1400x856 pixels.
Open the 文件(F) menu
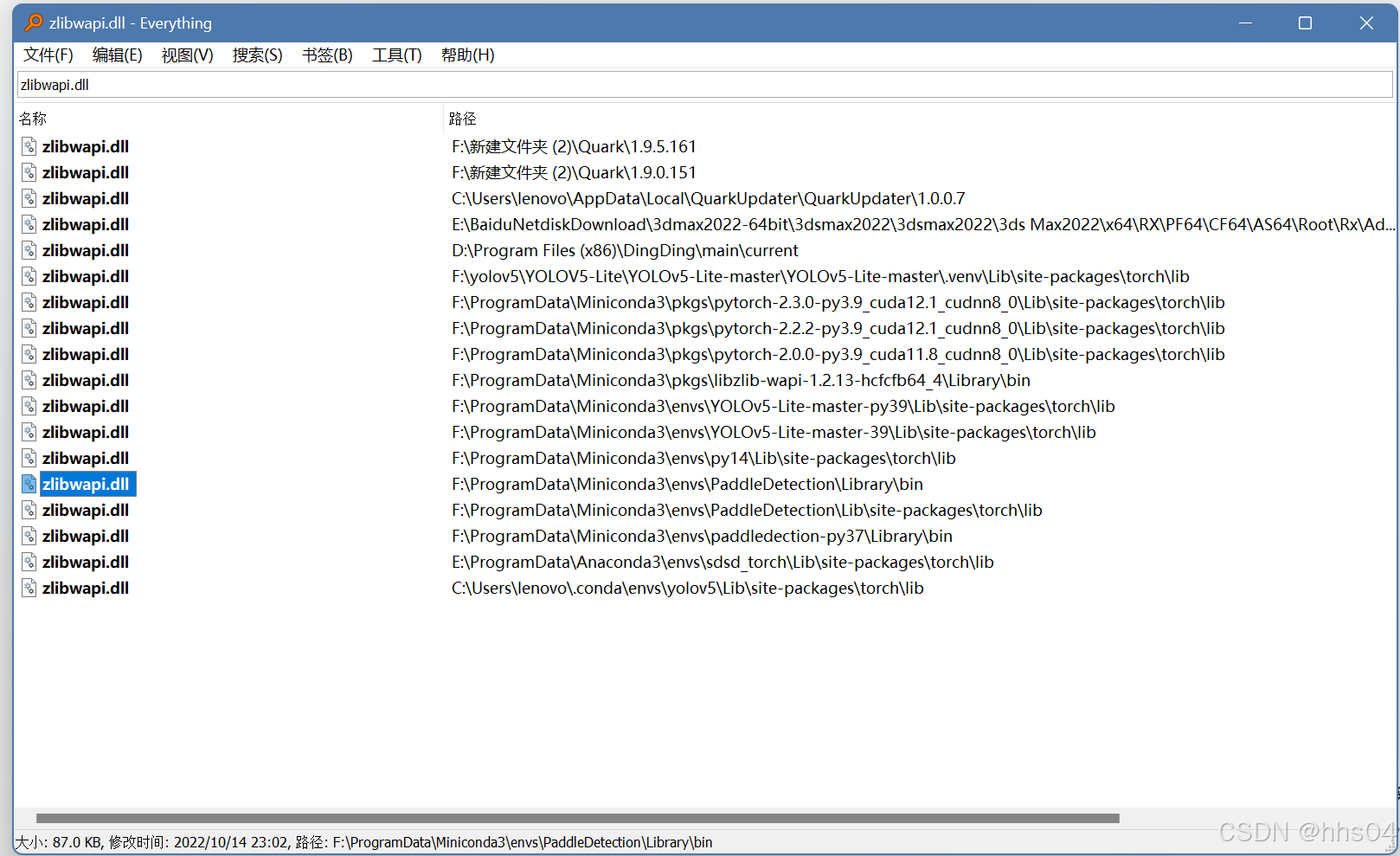[48, 55]
